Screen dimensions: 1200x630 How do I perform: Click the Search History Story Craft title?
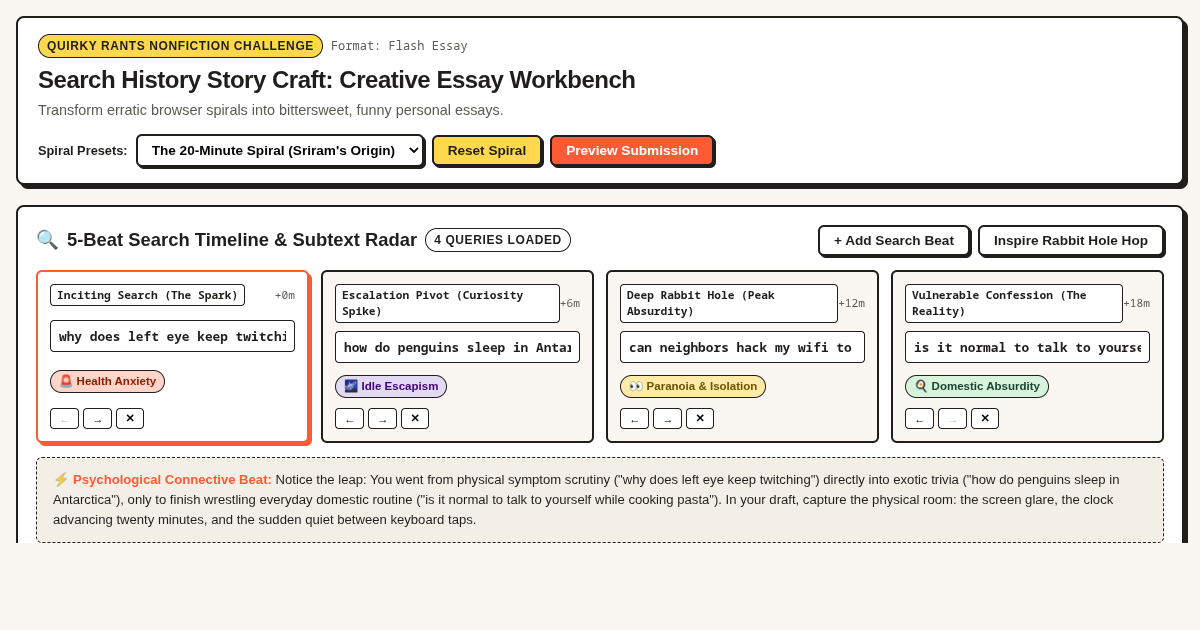[x=336, y=80]
